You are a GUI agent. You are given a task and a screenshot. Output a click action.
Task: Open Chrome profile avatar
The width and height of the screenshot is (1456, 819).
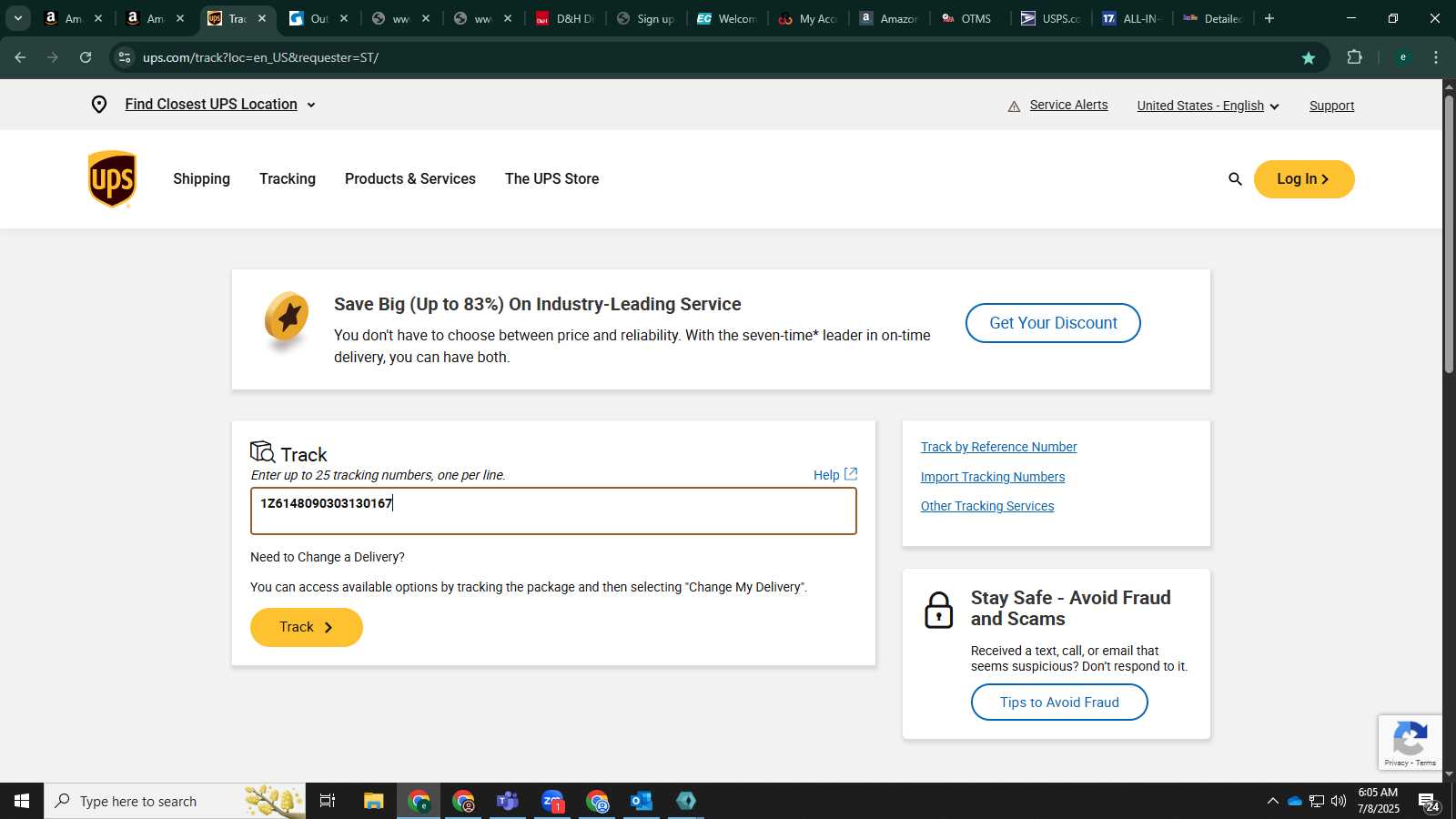(x=1403, y=57)
